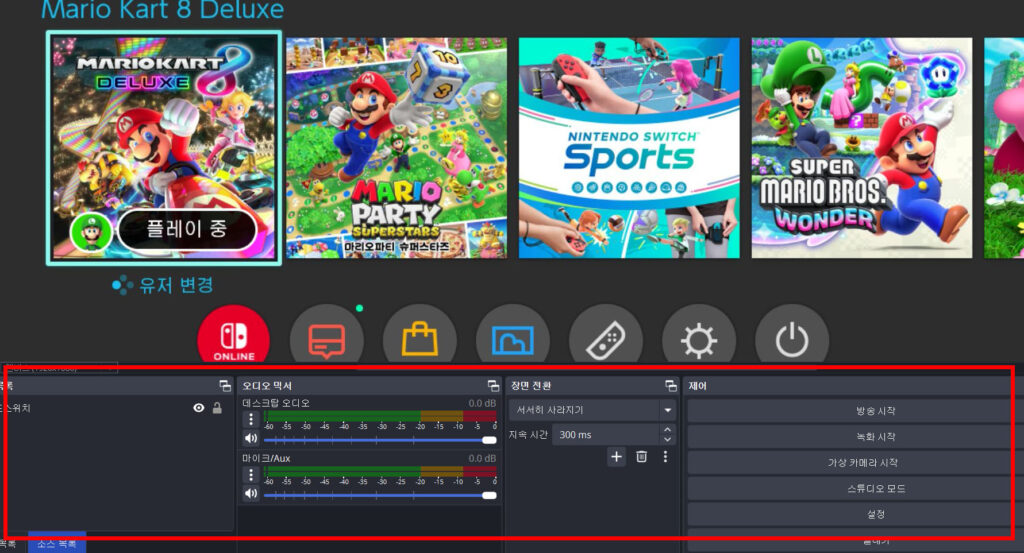Mute 데스크탑 오디오 with speaker icon
The height and width of the screenshot is (553, 1024).
coord(251,438)
